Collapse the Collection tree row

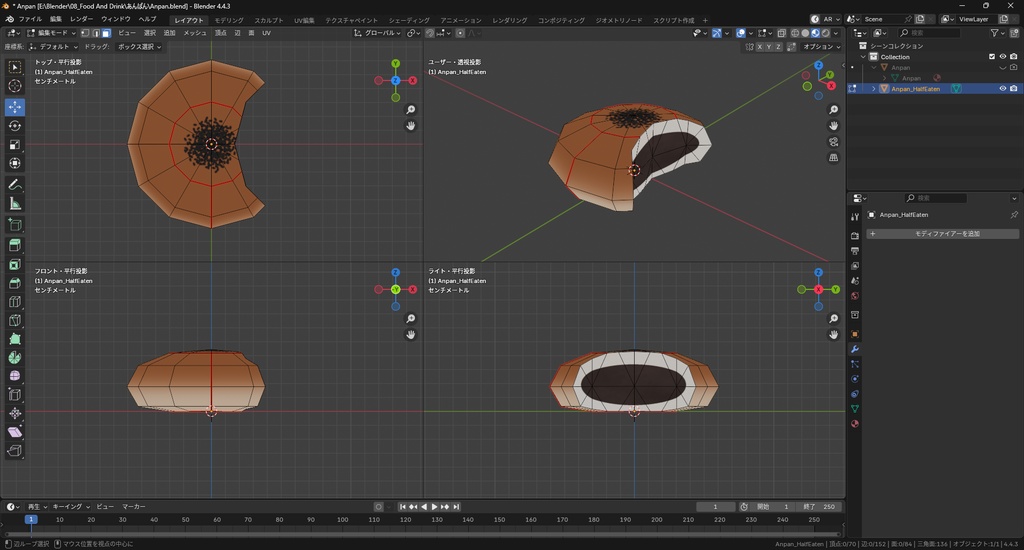click(x=863, y=57)
